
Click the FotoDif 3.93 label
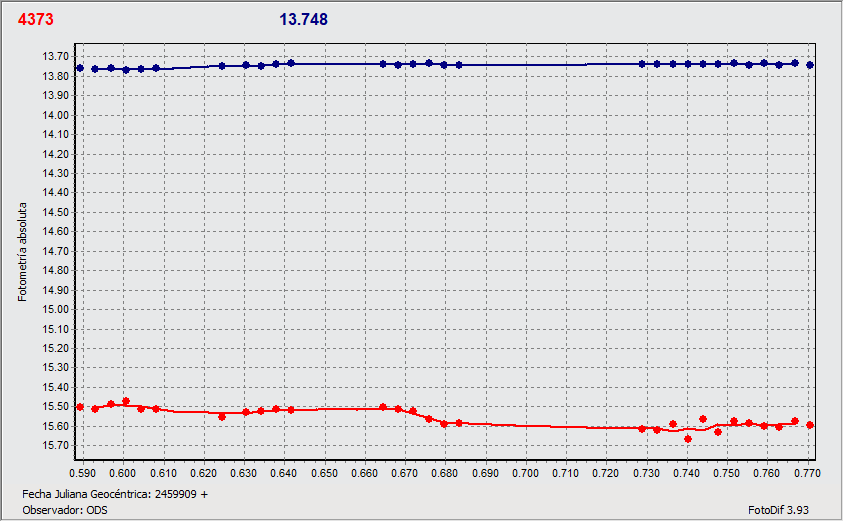(778, 510)
